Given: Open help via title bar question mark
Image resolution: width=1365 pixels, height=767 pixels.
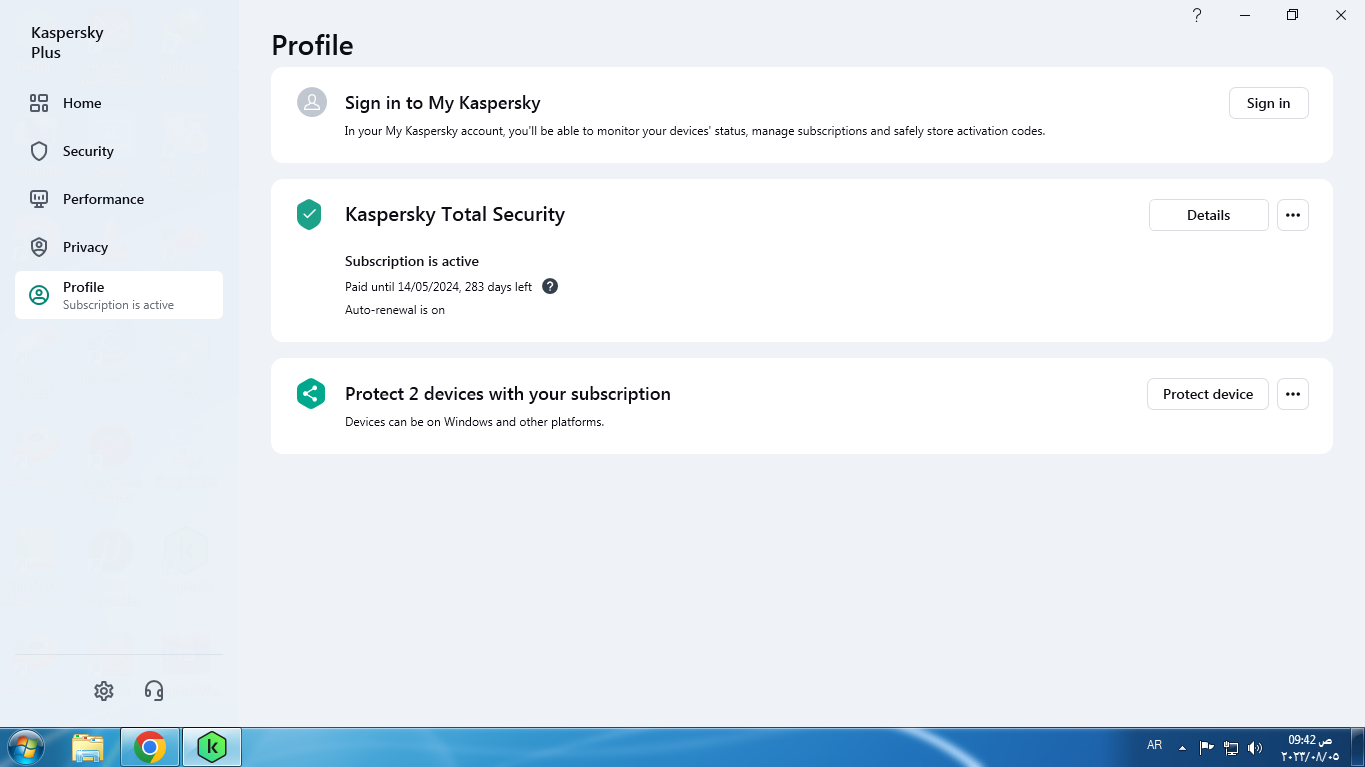Looking at the screenshot, I should [1196, 15].
